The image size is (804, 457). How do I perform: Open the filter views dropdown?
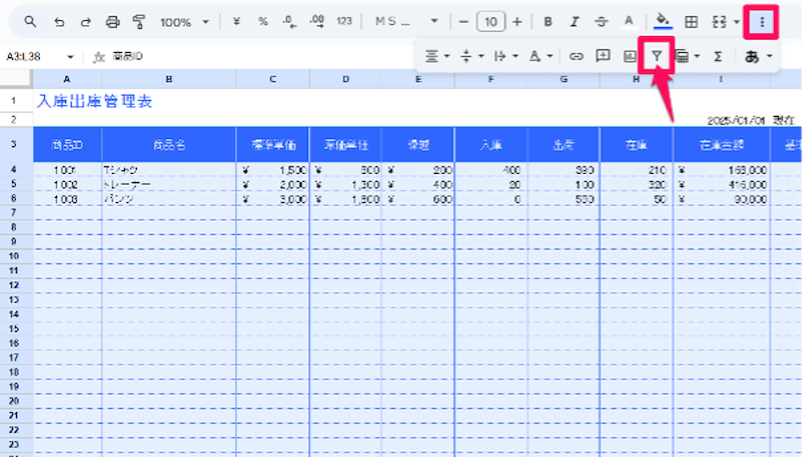[x=687, y=56]
